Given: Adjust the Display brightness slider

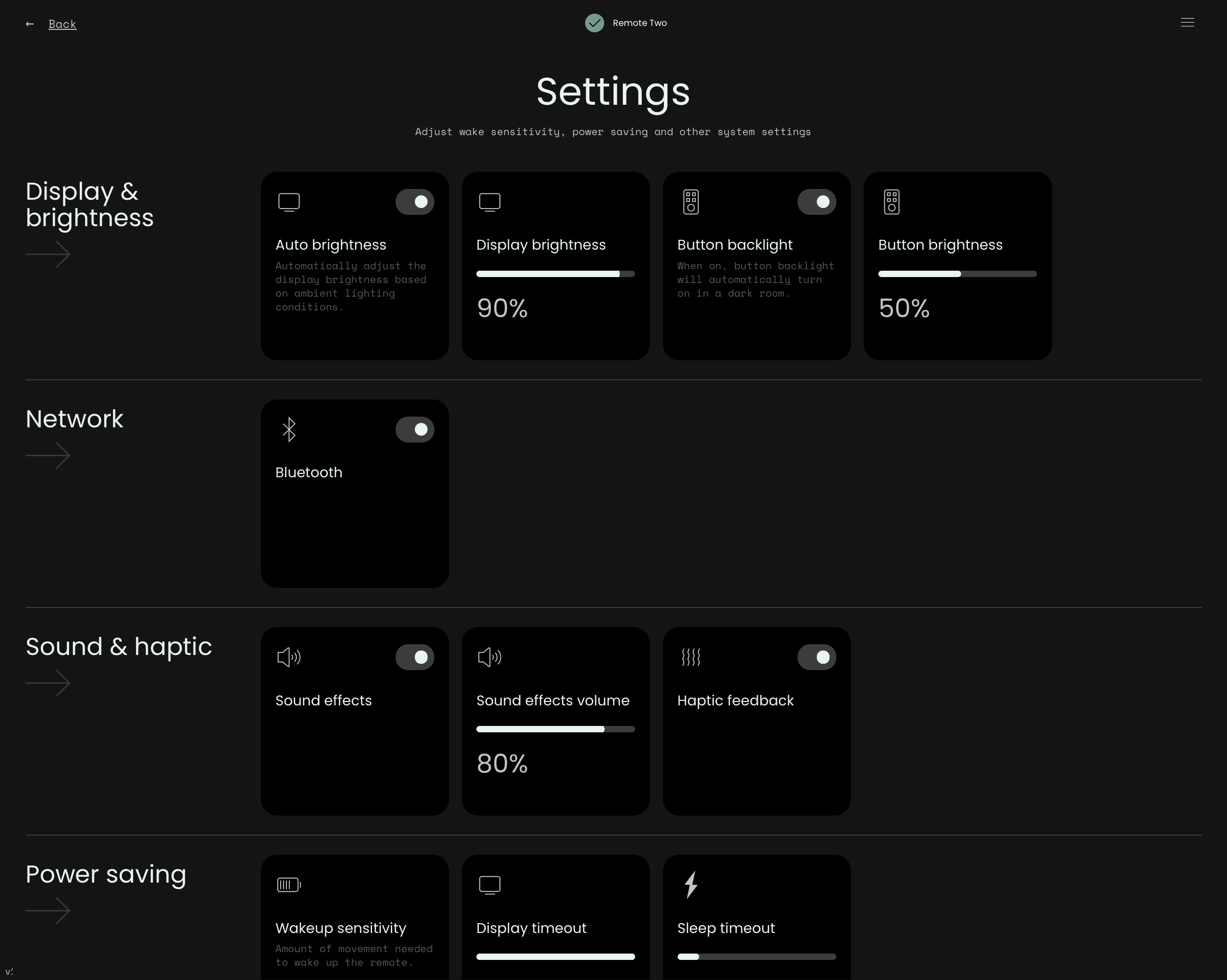Looking at the screenshot, I should (x=555, y=274).
